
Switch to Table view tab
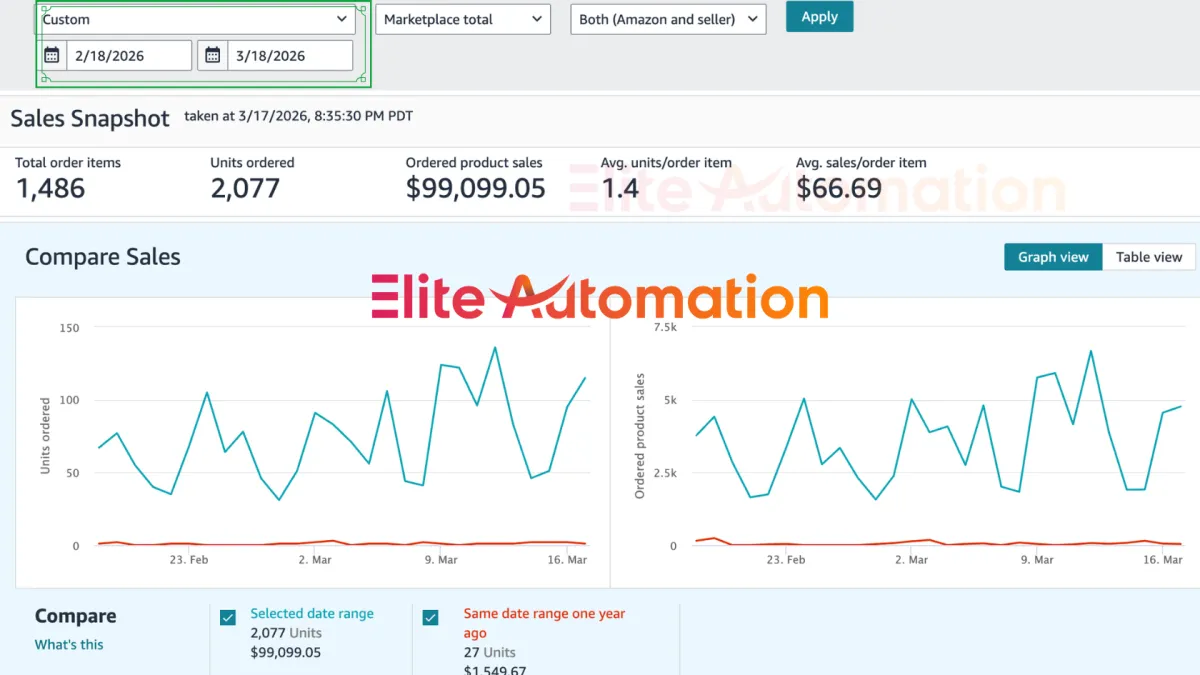click(1149, 257)
